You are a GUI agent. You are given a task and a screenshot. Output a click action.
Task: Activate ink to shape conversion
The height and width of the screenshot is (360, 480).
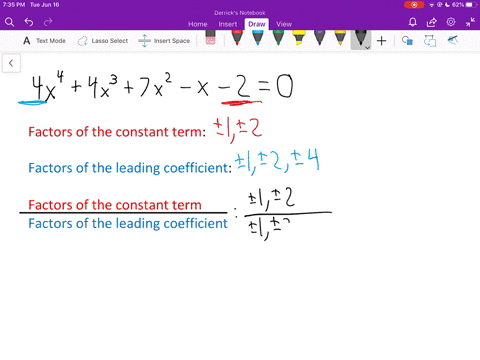[x=430, y=41]
